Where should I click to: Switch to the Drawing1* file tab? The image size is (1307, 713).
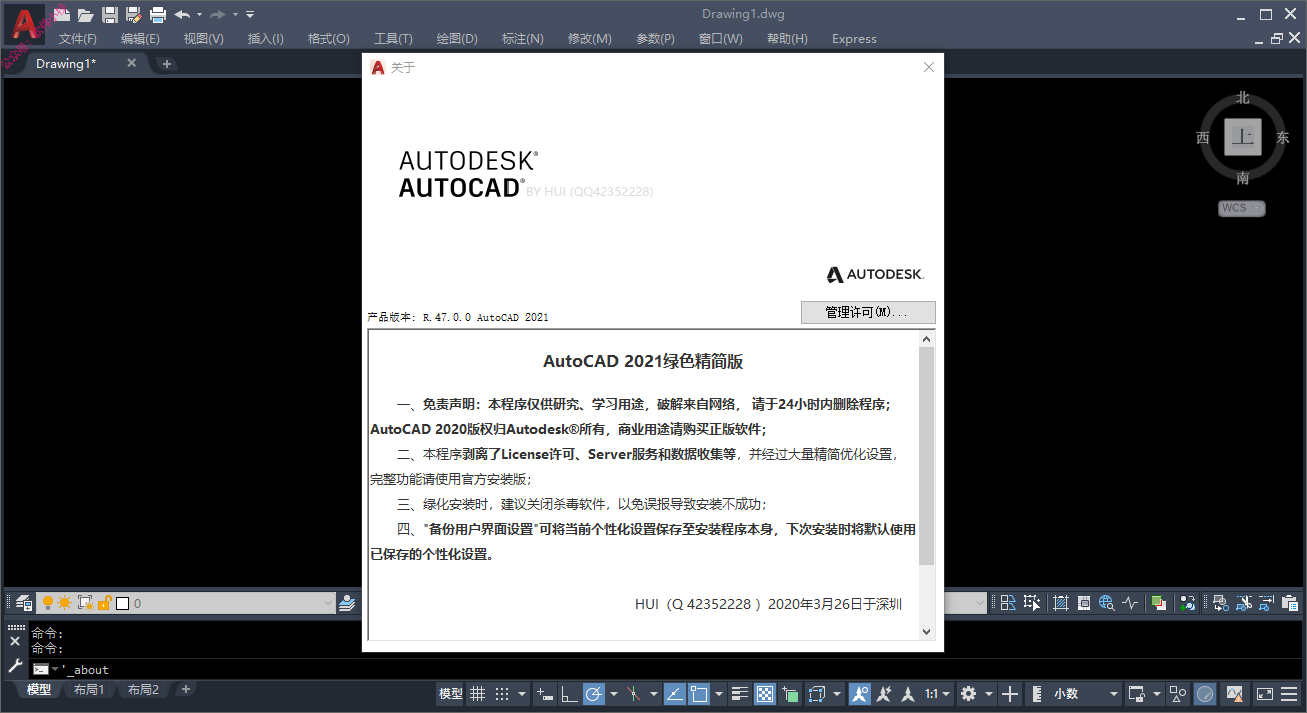[x=66, y=64]
